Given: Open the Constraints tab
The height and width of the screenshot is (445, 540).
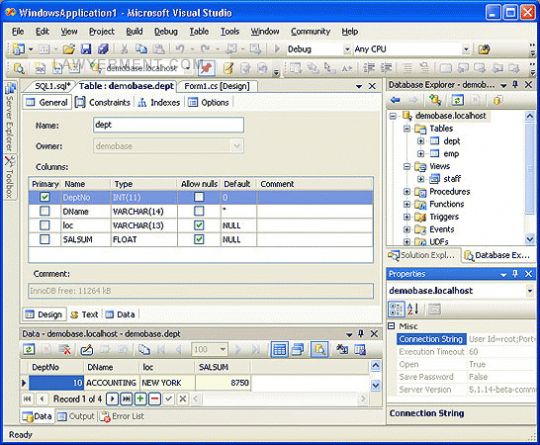Looking at the screenshot, I should (103, 103).
